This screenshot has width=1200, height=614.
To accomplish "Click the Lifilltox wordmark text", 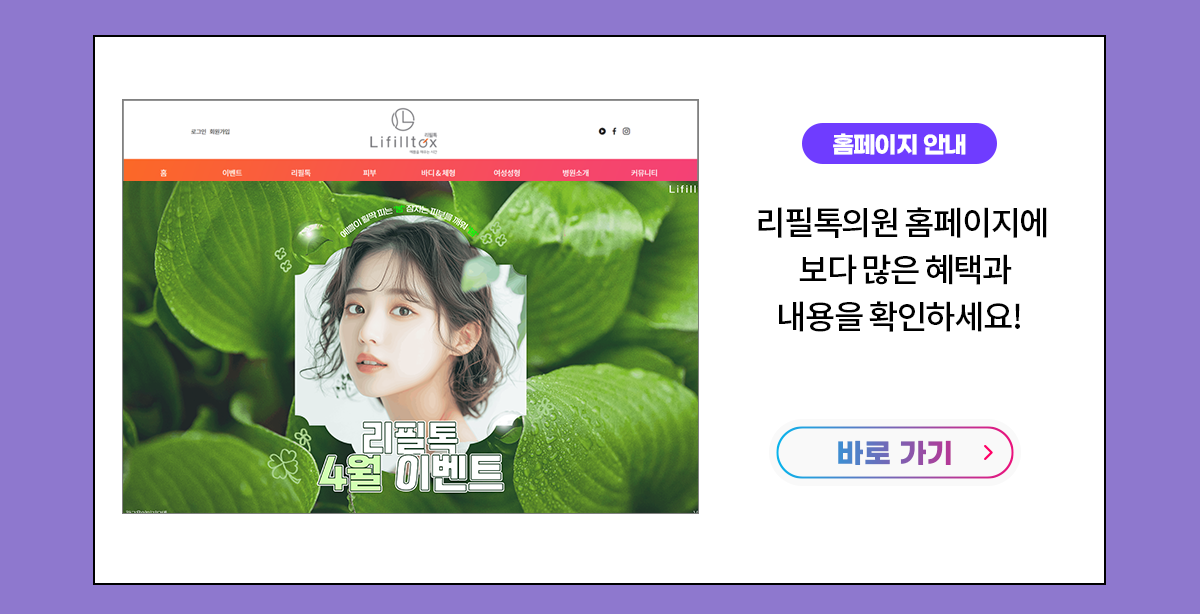I will (x=403, y=143).
